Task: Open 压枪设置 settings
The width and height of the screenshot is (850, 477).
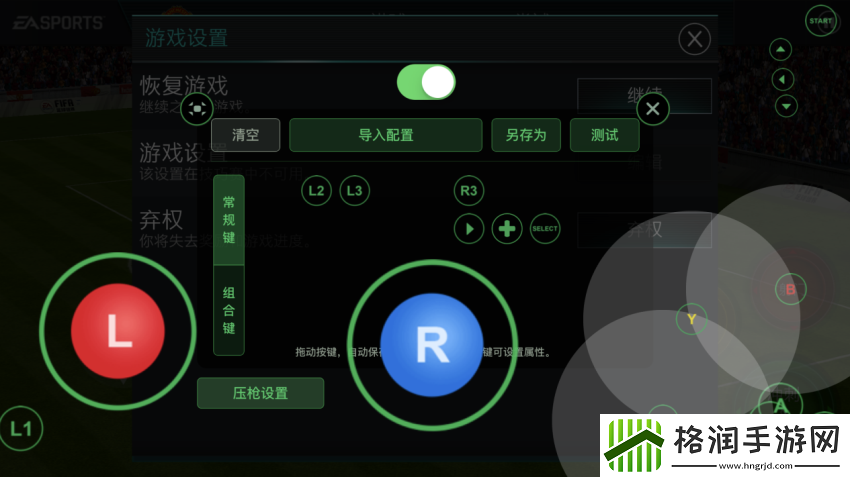Action: [260, 393]
